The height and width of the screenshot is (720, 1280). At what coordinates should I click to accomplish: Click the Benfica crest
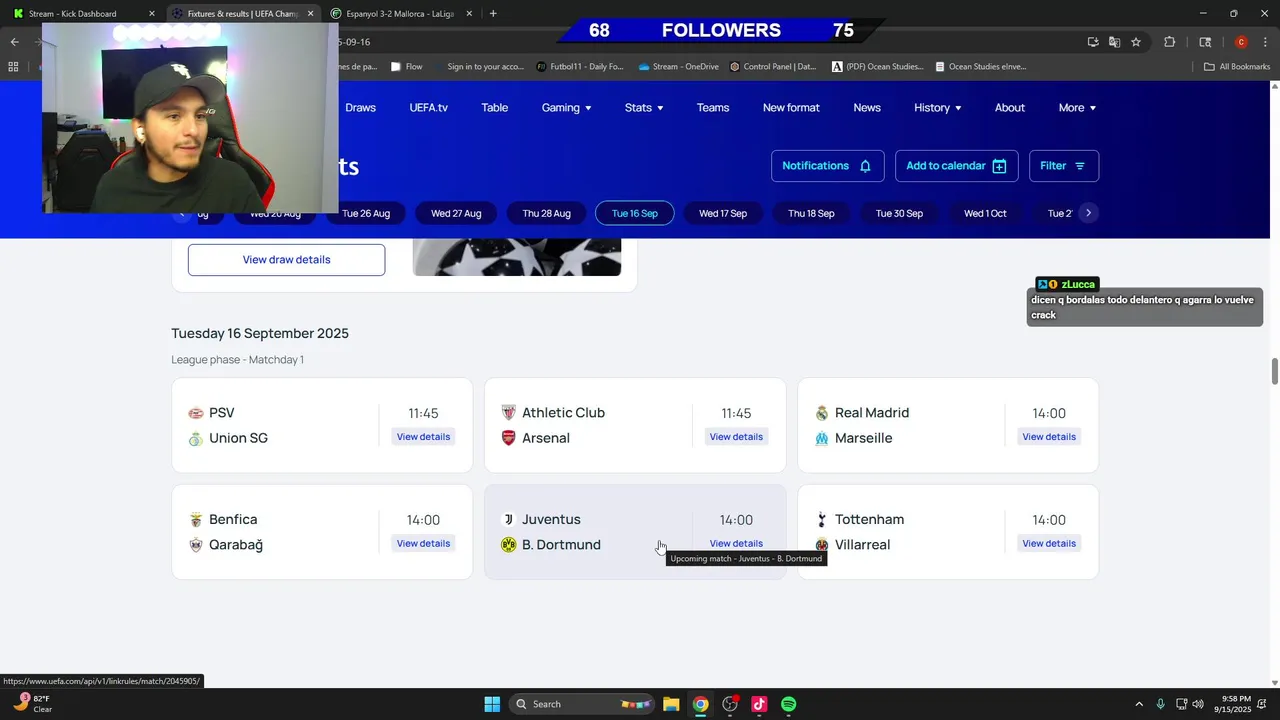(196, 520)
